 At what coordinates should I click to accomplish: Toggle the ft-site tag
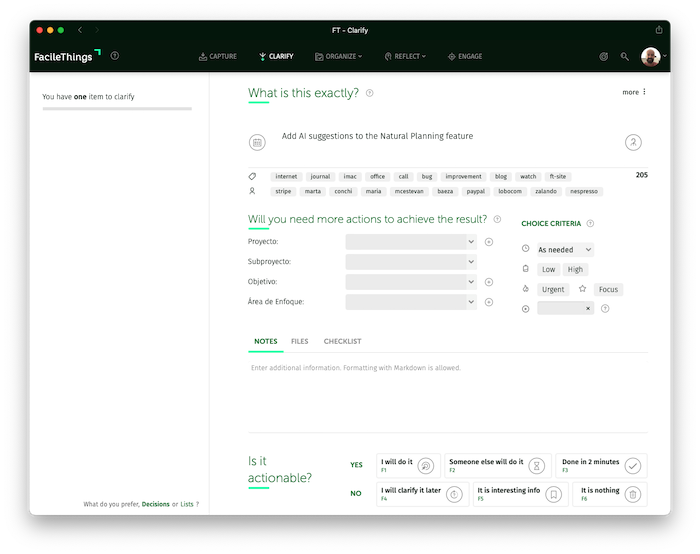(558, 176)
